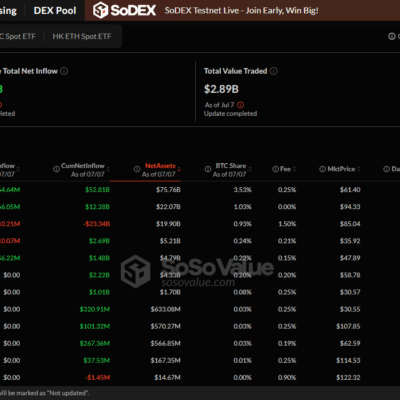Viewport: 400px width, 400px height.
Task: Sort table by Fee arrows
Action: point(294,169)
